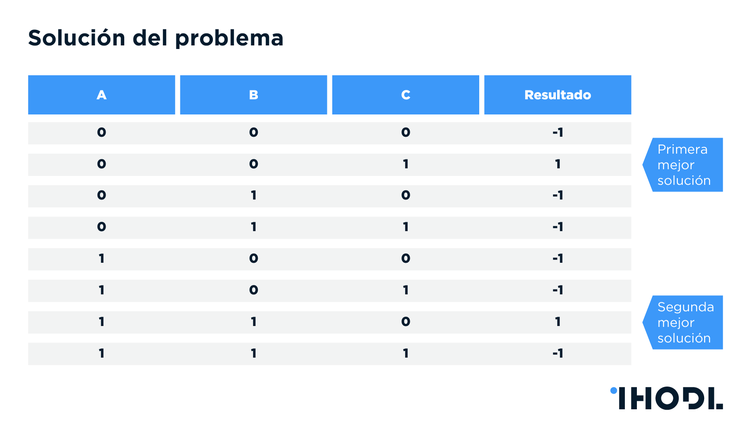Screen dimensions: 750x432
Task: Select column B cell in row 1 1 0
Action: 253,322
